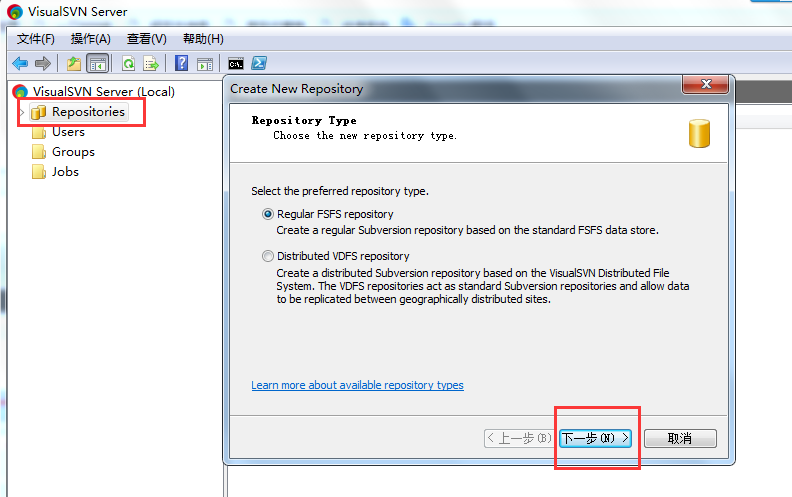Select Regular FSFS repository option

[x=268, y=214]
